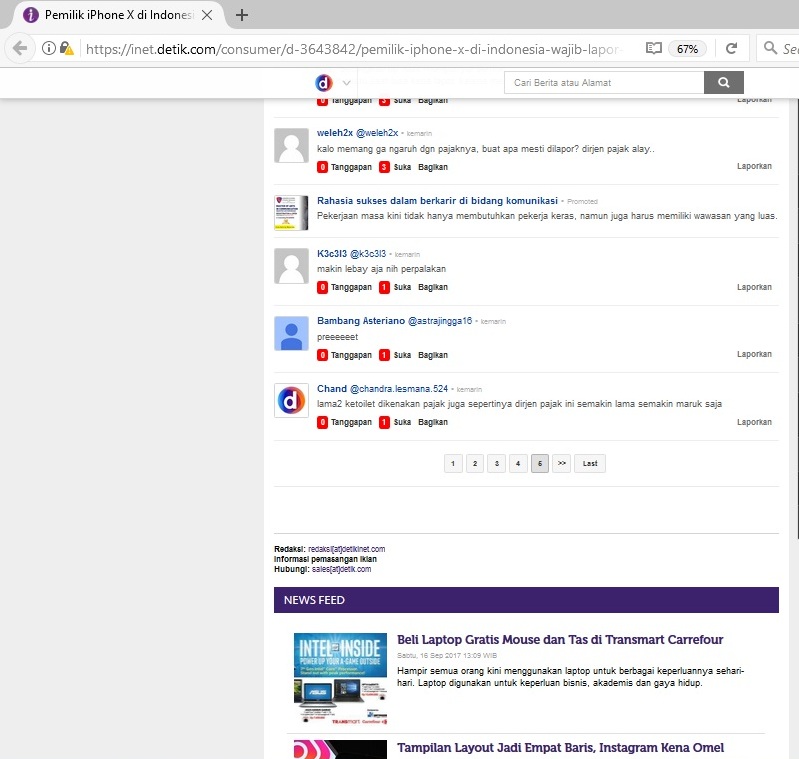Reload the page with the refresh icon

(x=731, y=48)
